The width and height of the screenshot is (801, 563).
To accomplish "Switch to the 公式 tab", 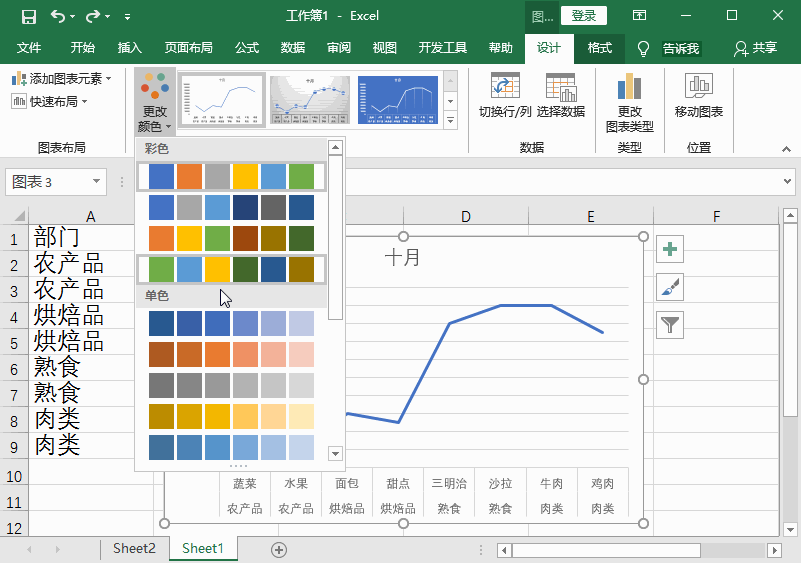I will 247,48.
